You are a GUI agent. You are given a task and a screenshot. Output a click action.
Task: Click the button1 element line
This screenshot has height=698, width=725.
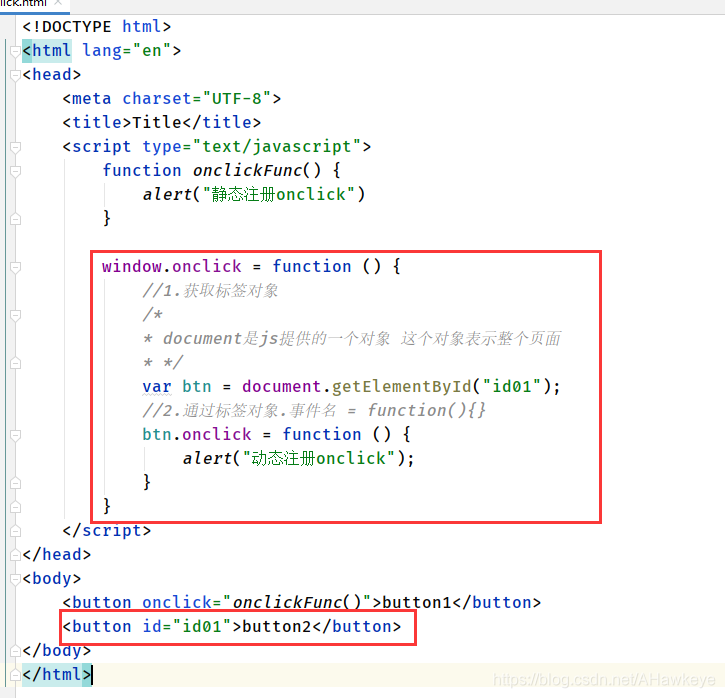301,602
